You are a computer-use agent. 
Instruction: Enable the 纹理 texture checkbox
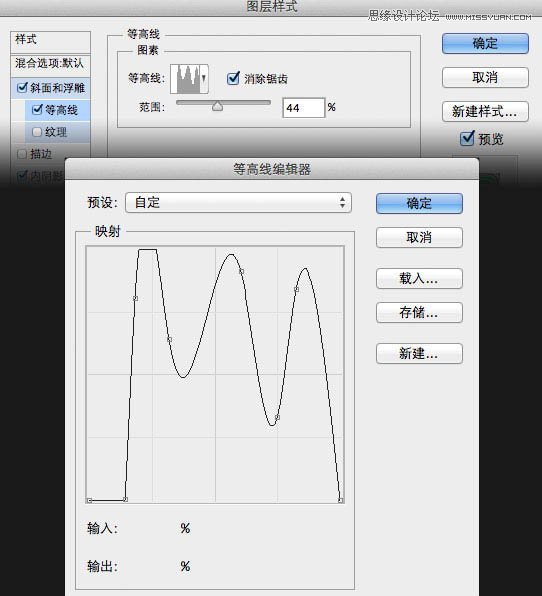pyautogui.click(x=37, y=132)
